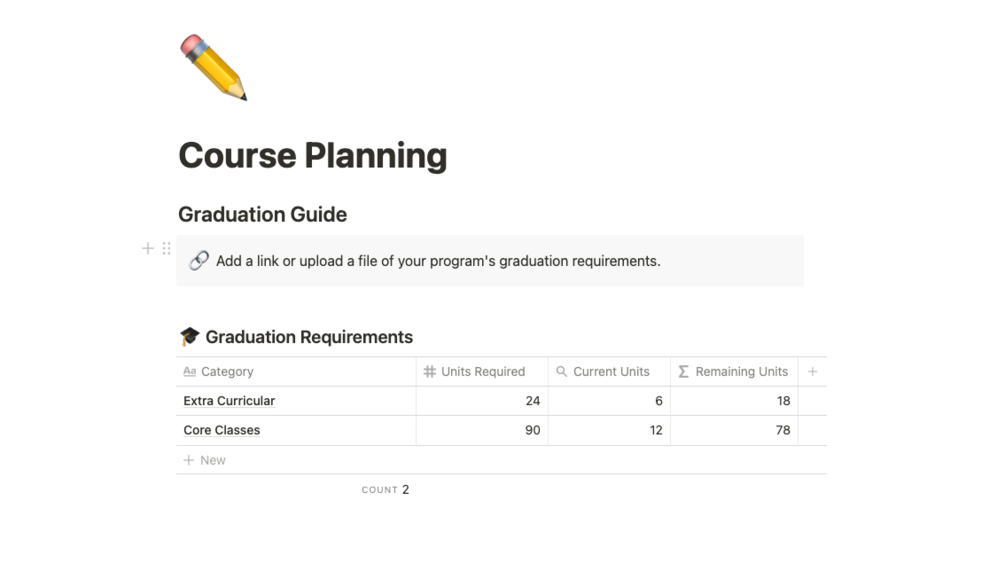Click the link icon in the callout
The width and height of the screenshot is (1005, 563).
pyautogui.click(x=199, y=261)
